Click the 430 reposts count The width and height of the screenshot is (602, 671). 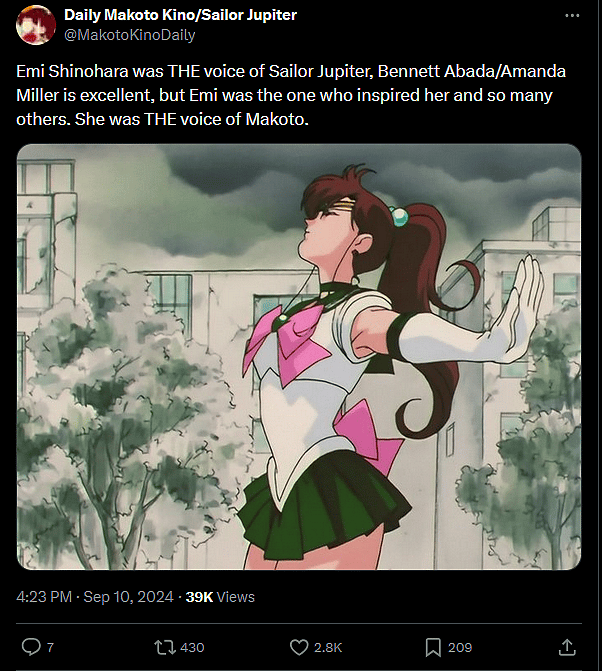click(192, 647)
